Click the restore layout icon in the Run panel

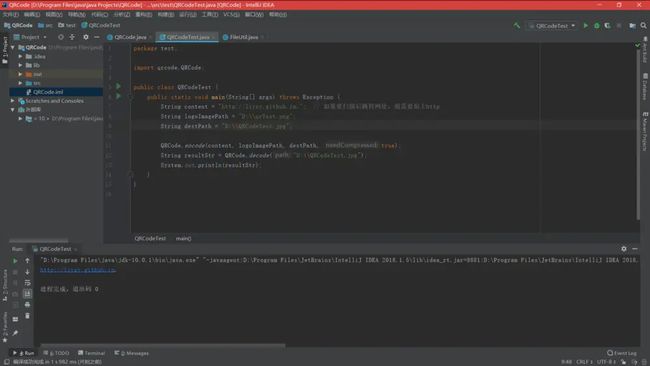[x=15, y=319]
